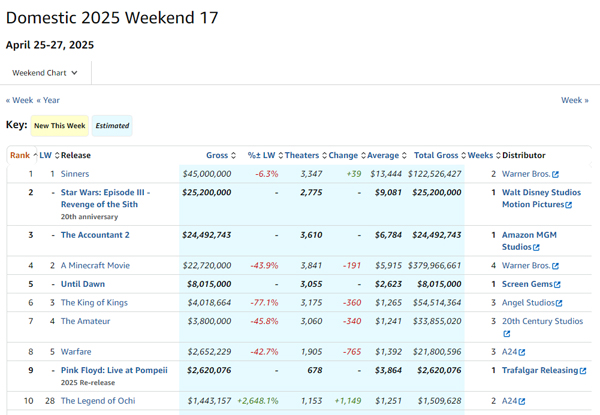Screen dimensions: 600x415
Task: Open the Sinners release page
Action: [75, 174]
